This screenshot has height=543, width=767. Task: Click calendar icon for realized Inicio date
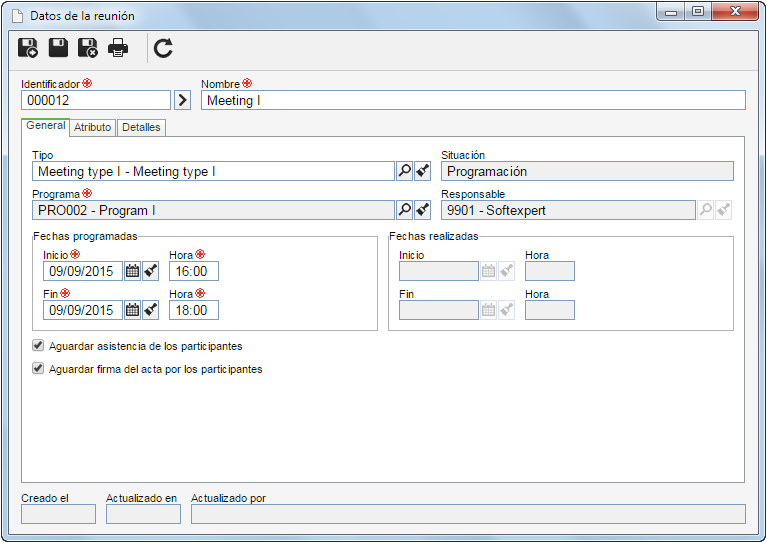pyautogui.click(x=488, y=271)
